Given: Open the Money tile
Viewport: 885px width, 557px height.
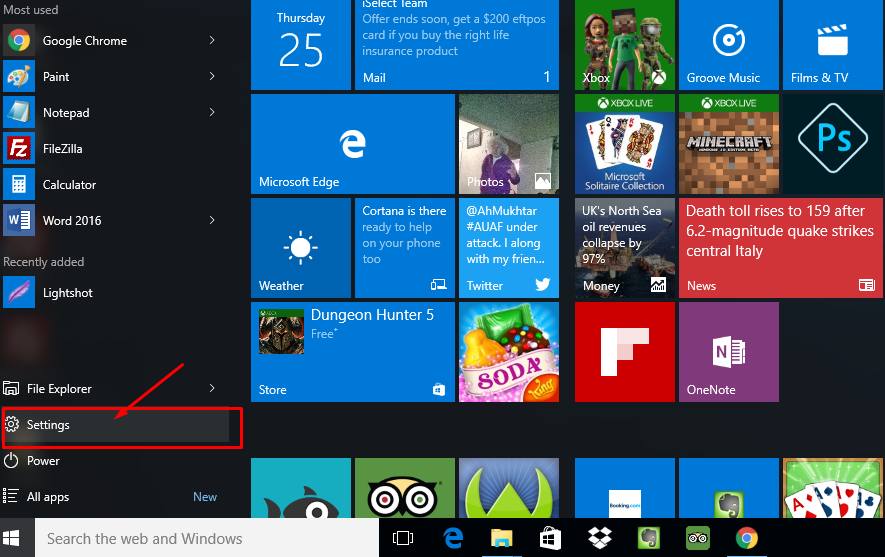Looking at the screenshot, I should click(625, 248).
